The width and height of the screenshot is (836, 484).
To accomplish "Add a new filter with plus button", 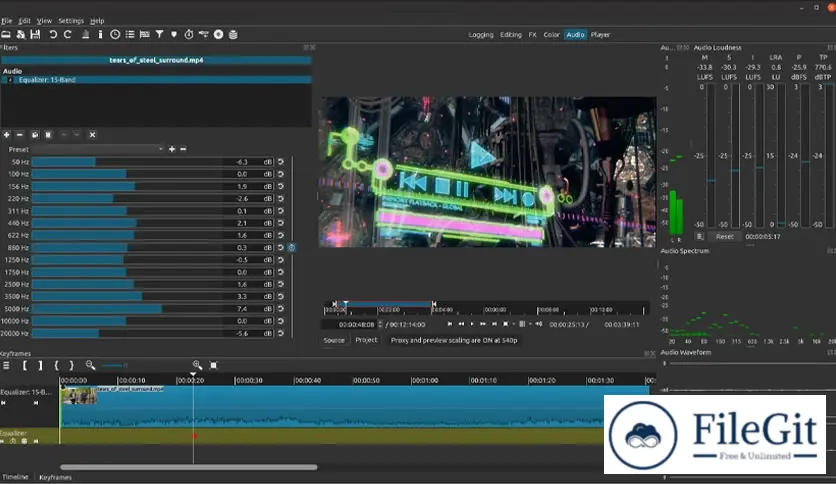I will (x=6, y=135).
